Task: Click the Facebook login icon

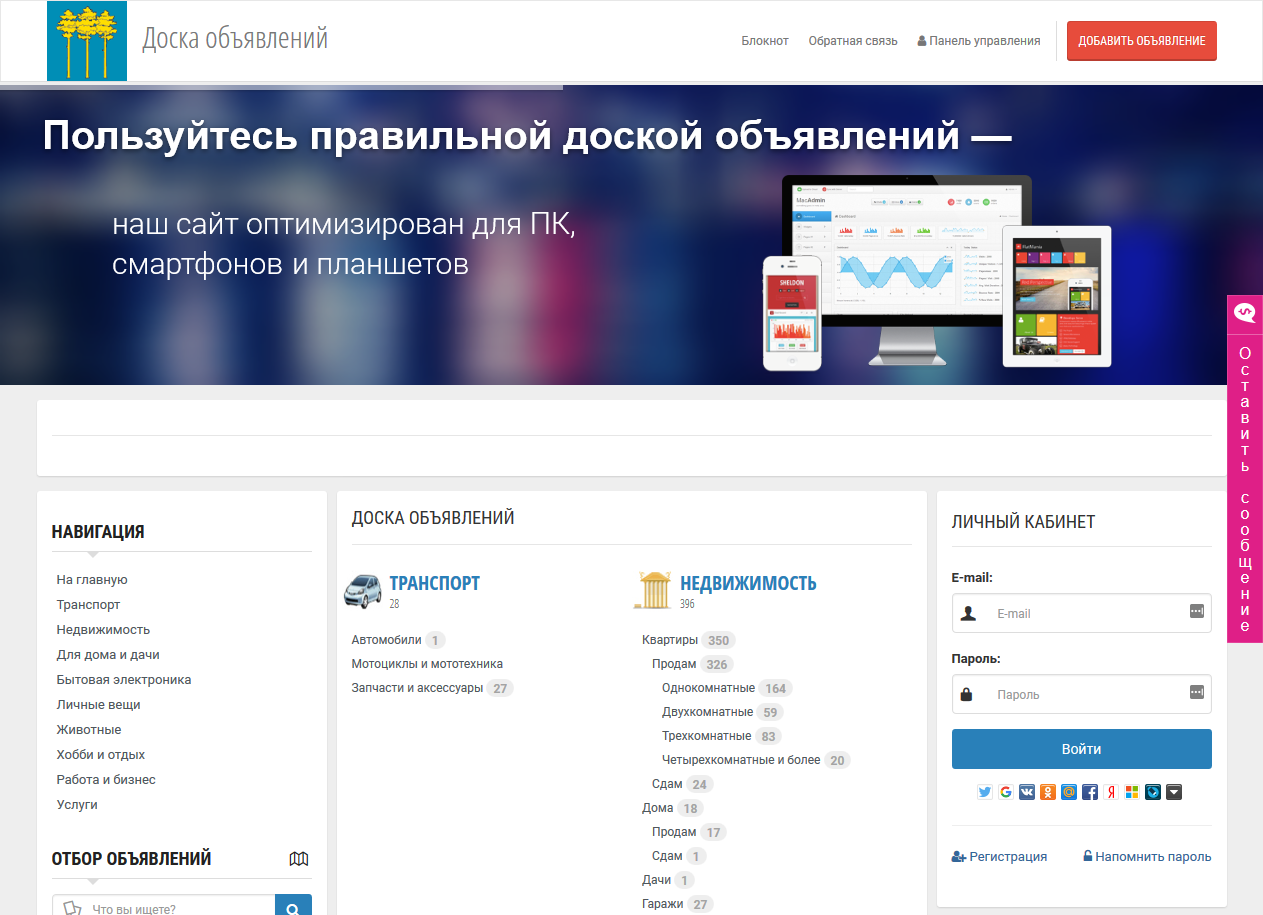Action: (1090, 792)
